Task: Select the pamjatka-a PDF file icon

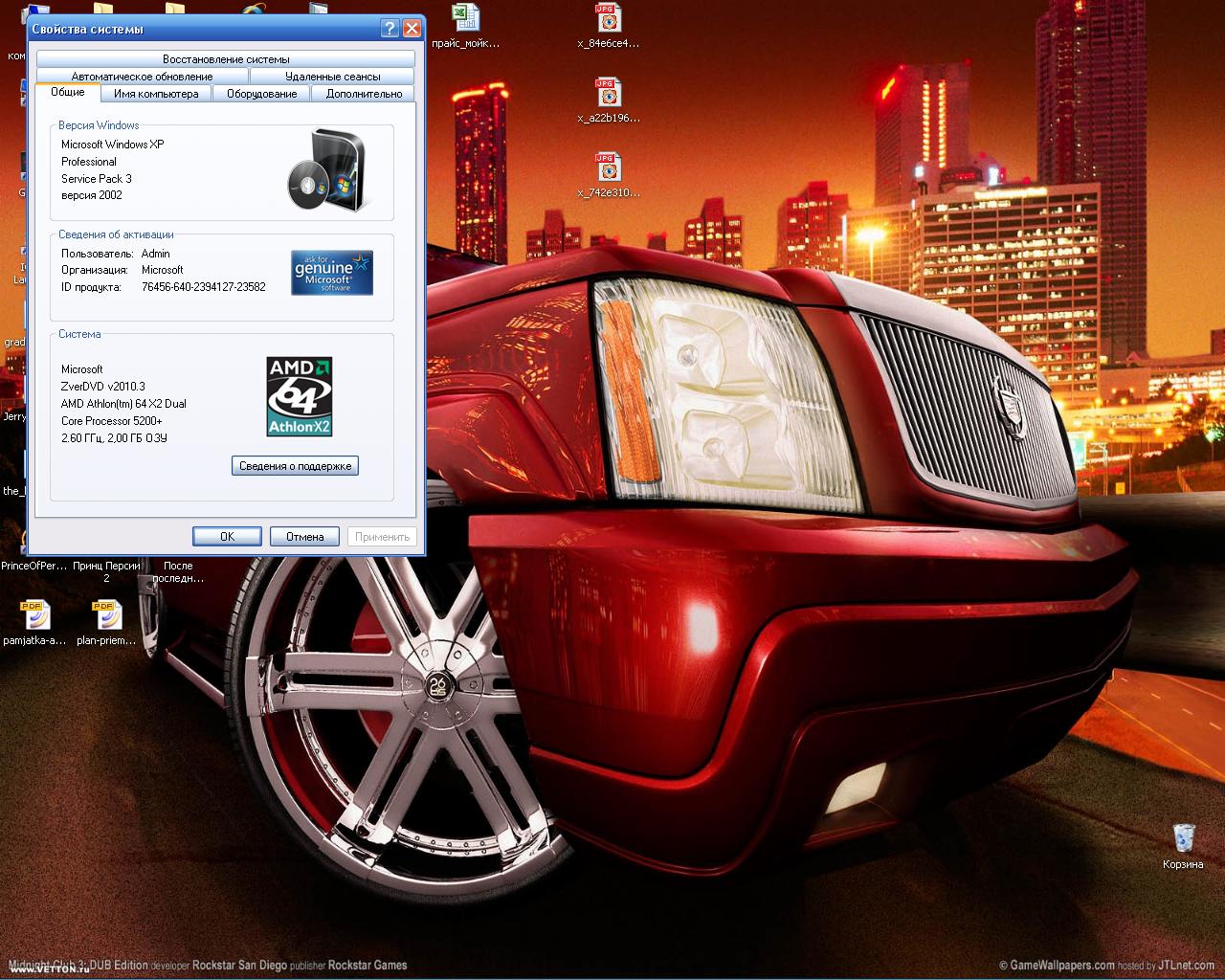Action: coord(34,615)
